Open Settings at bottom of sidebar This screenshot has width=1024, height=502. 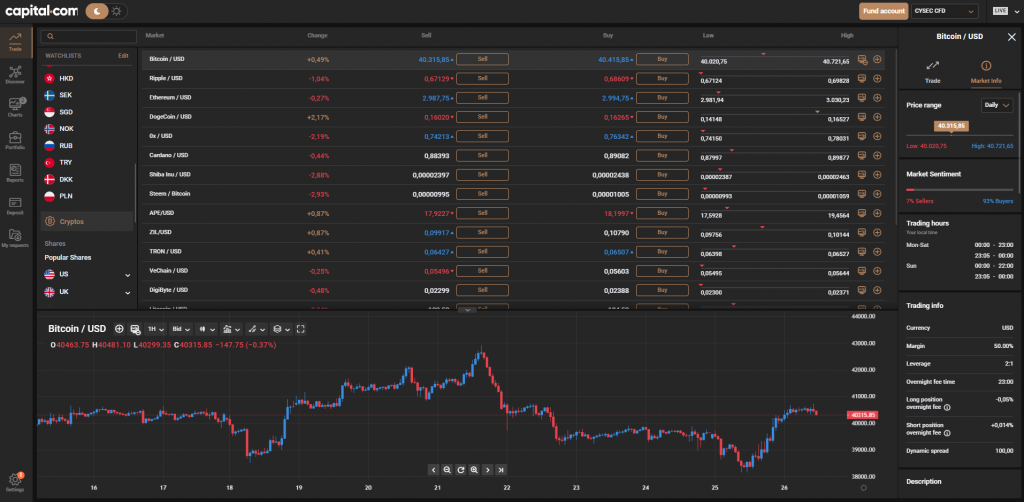[15, 482]
